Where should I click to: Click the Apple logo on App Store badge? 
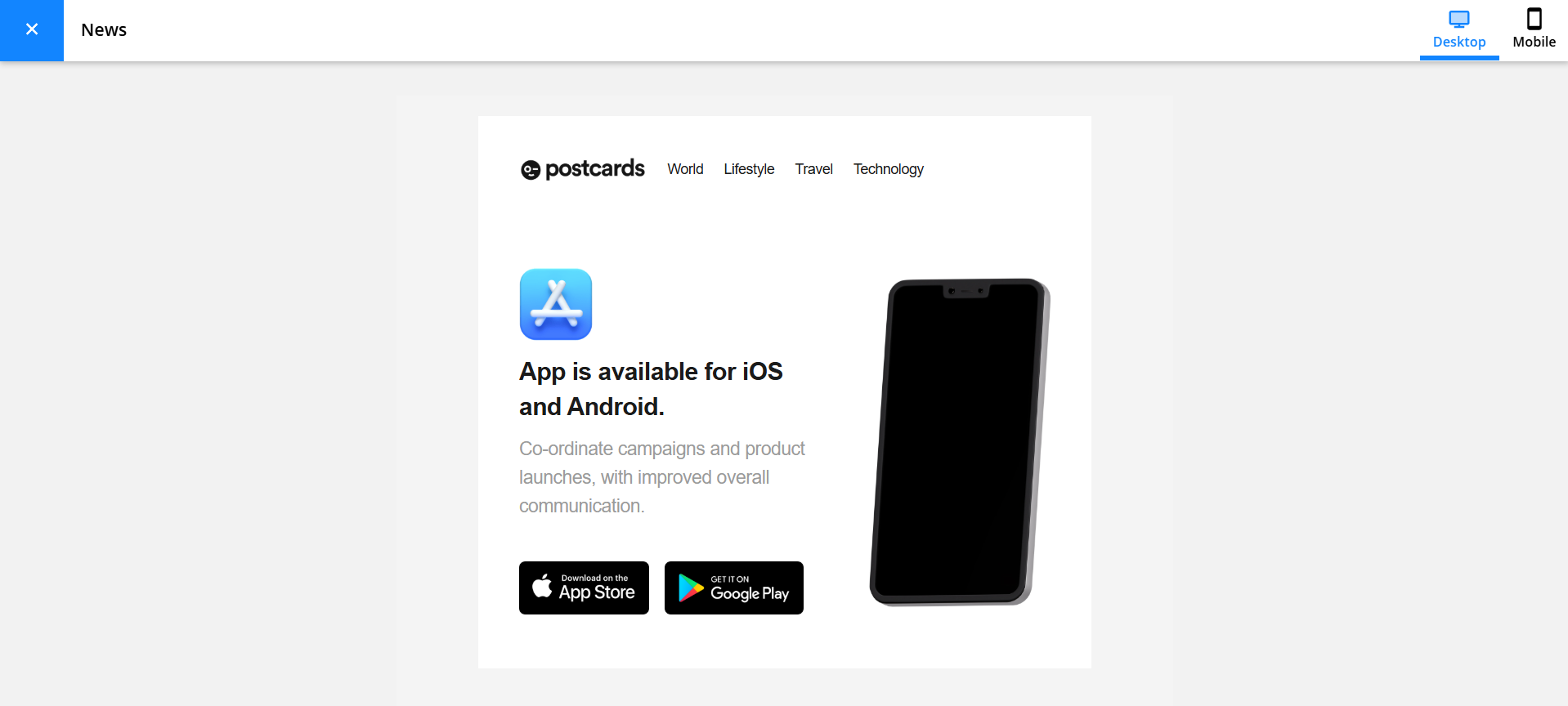coord(542,585)
